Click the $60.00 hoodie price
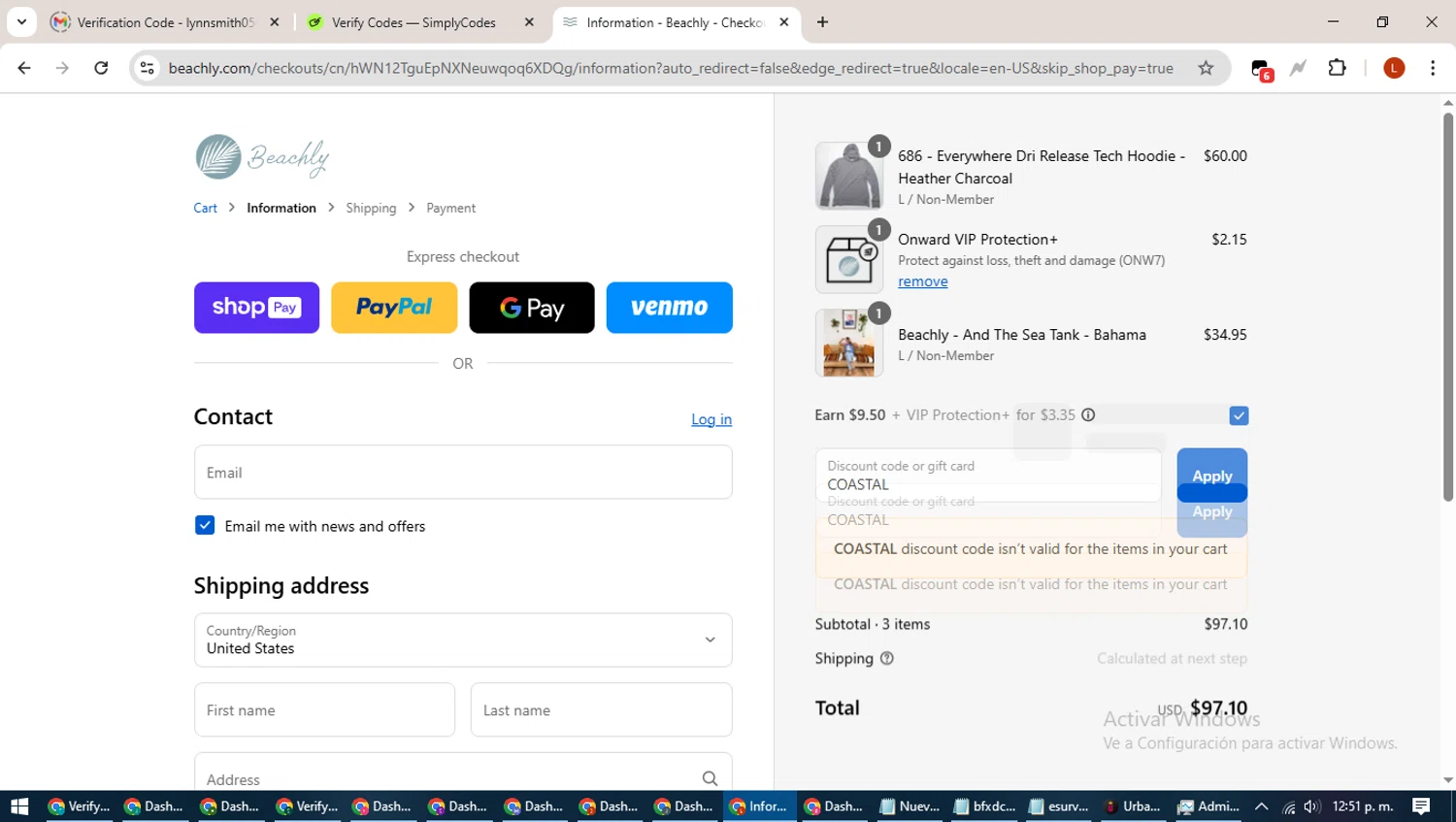Screen dimensions: 1456x822 pyautogui.click(x=1225, y=155)
